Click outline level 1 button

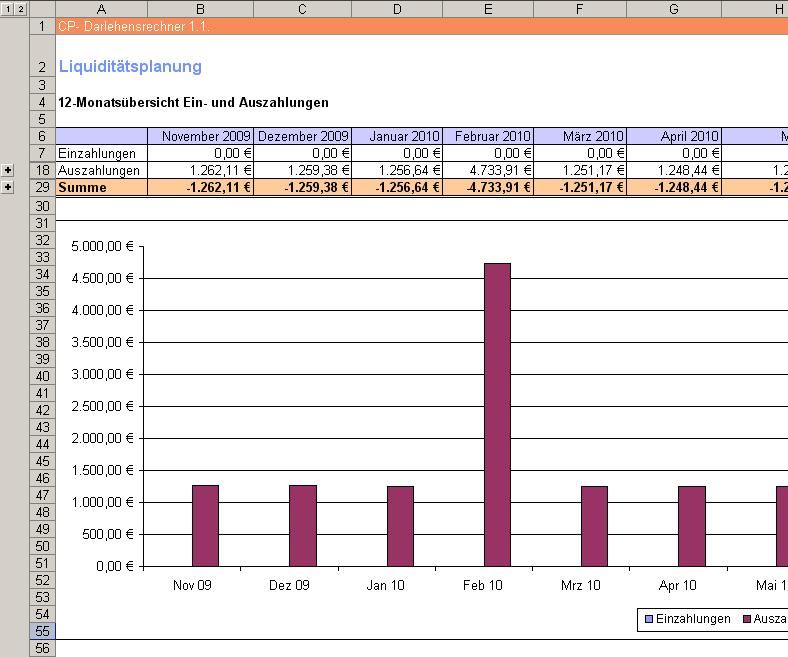7,9
